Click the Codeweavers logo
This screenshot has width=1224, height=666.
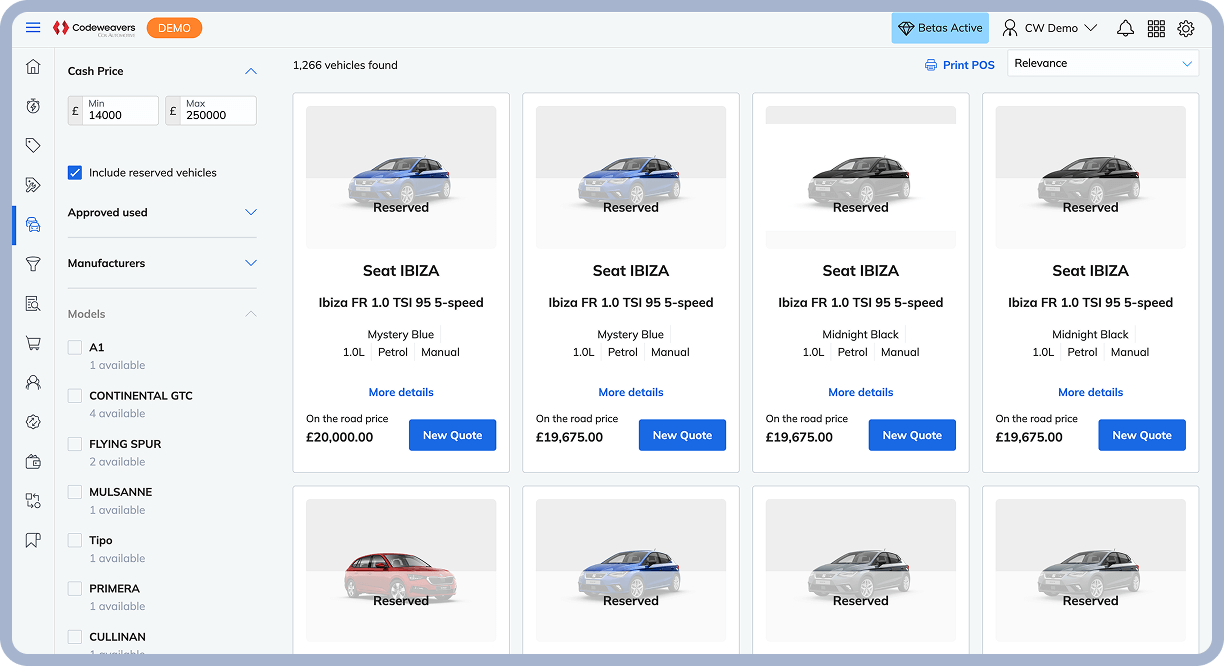tap(94, 28)
